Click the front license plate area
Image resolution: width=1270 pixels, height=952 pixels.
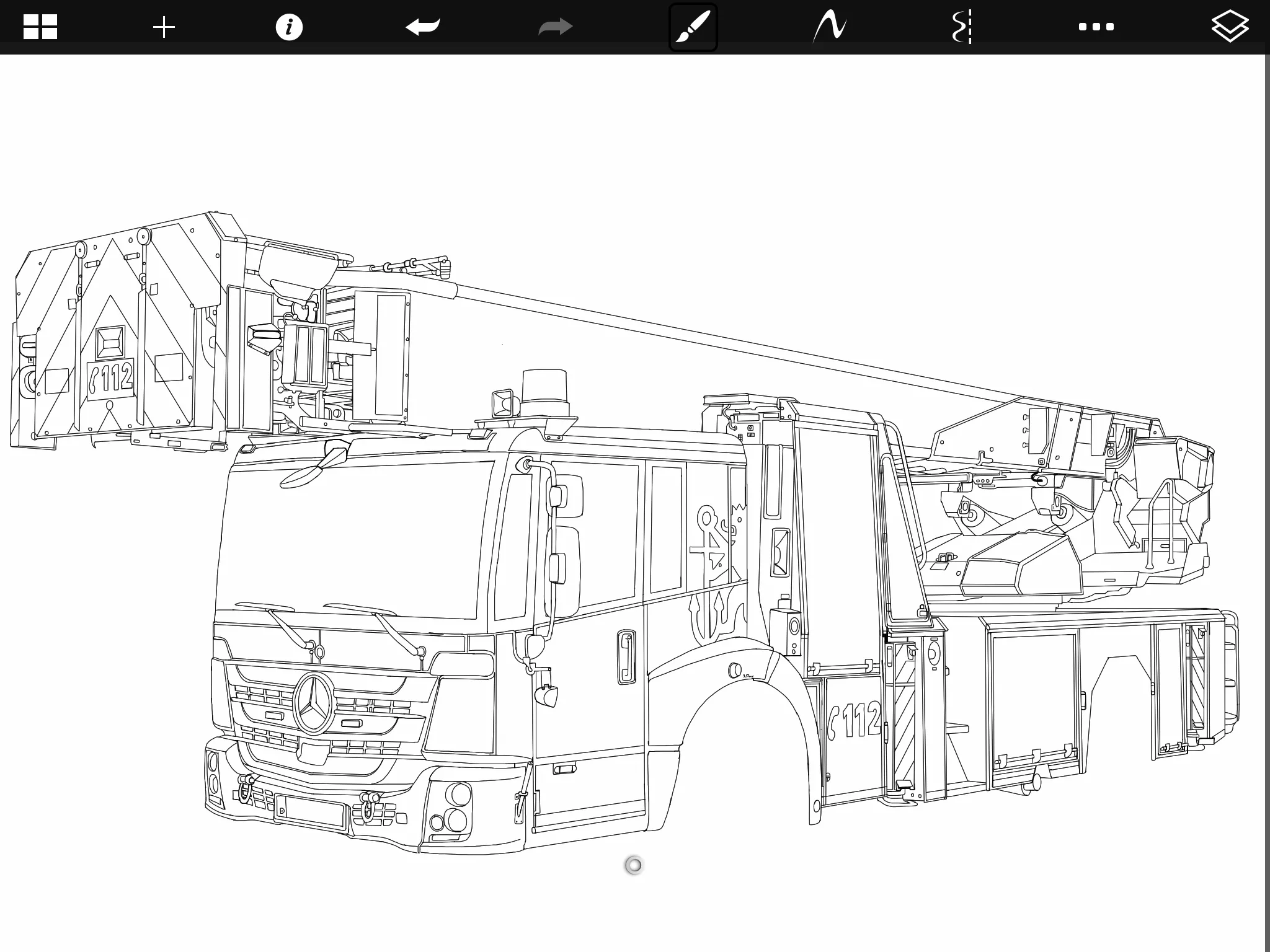click(310, 811)
